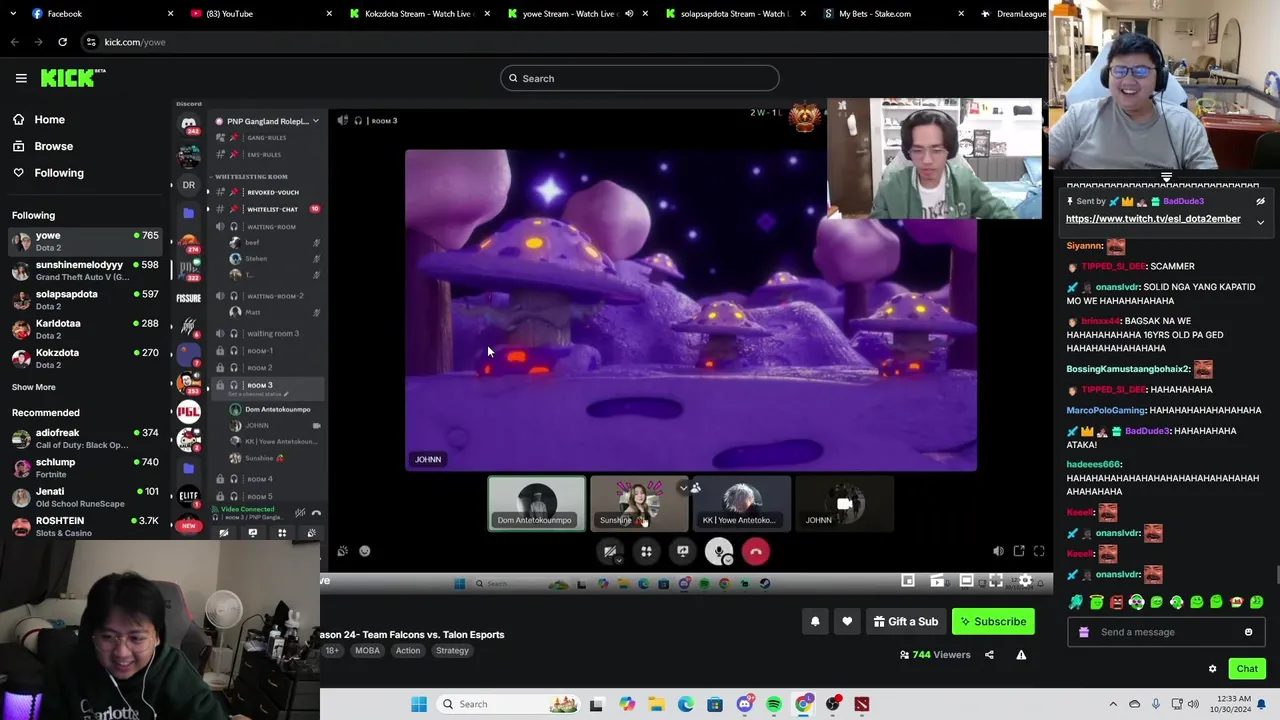Viewport: 1280px width, 720px height.
Task: Open yowe channel in Following list
Action: coord(85,241)
